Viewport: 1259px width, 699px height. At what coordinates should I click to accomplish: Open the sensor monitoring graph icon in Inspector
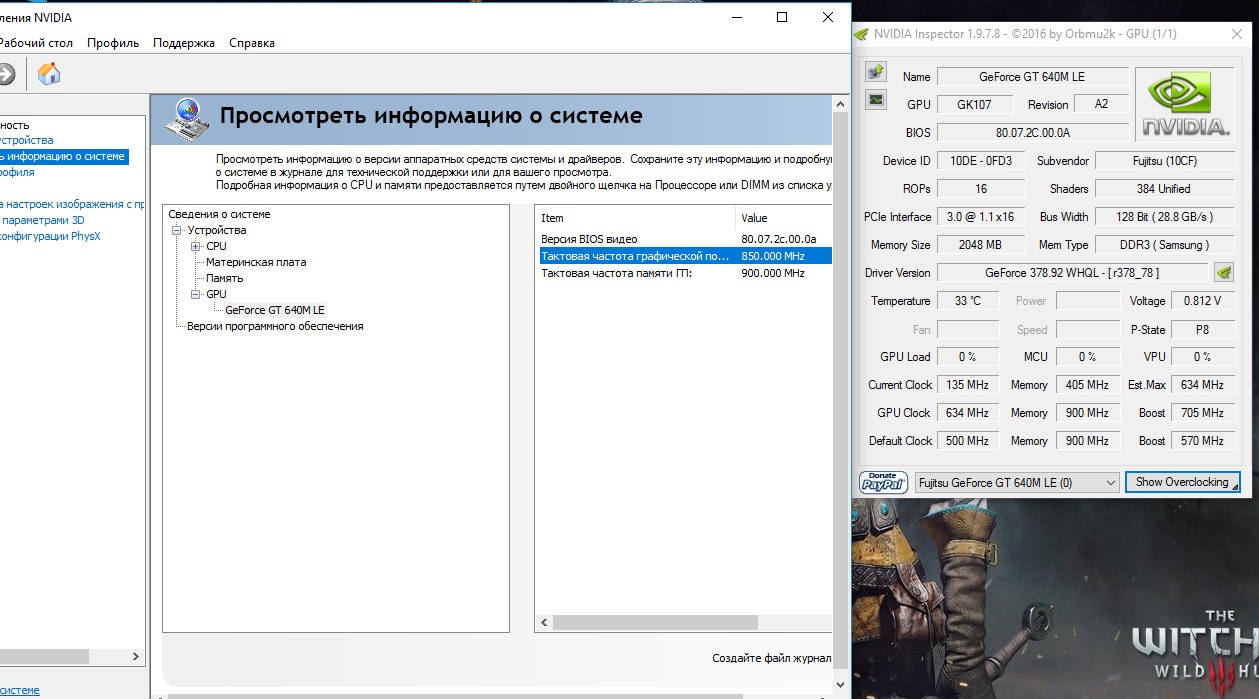click(876, 99)
